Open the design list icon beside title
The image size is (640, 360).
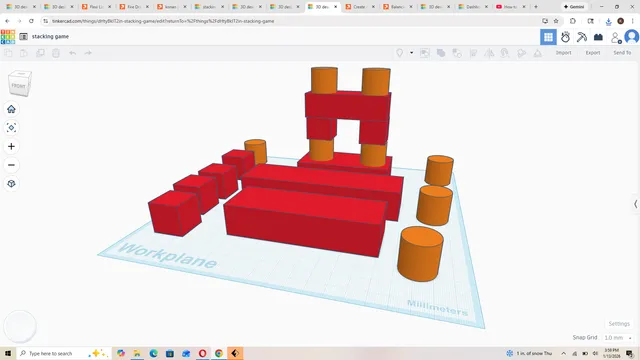[23, 37]
